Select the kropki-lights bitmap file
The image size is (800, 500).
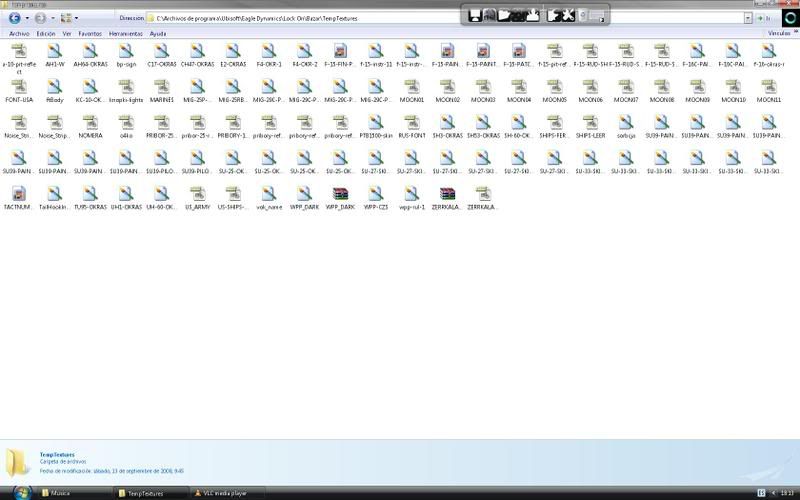(x=126, y=91)
